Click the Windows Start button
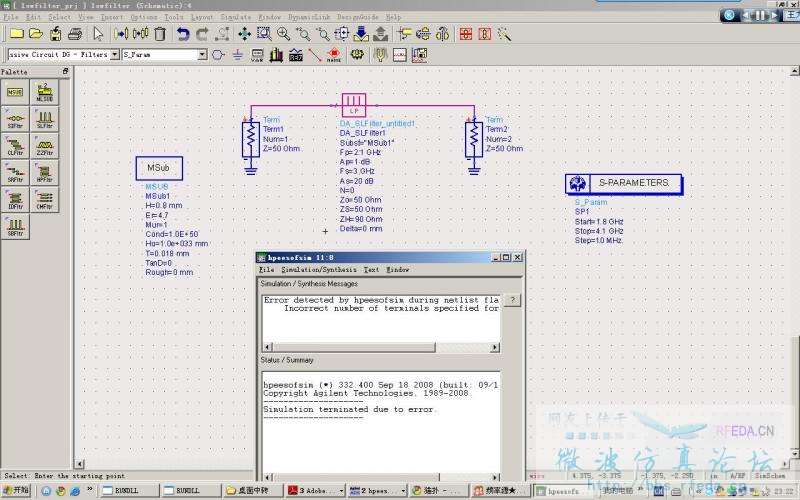The image size is (800, 500). [x=16, y=490]
